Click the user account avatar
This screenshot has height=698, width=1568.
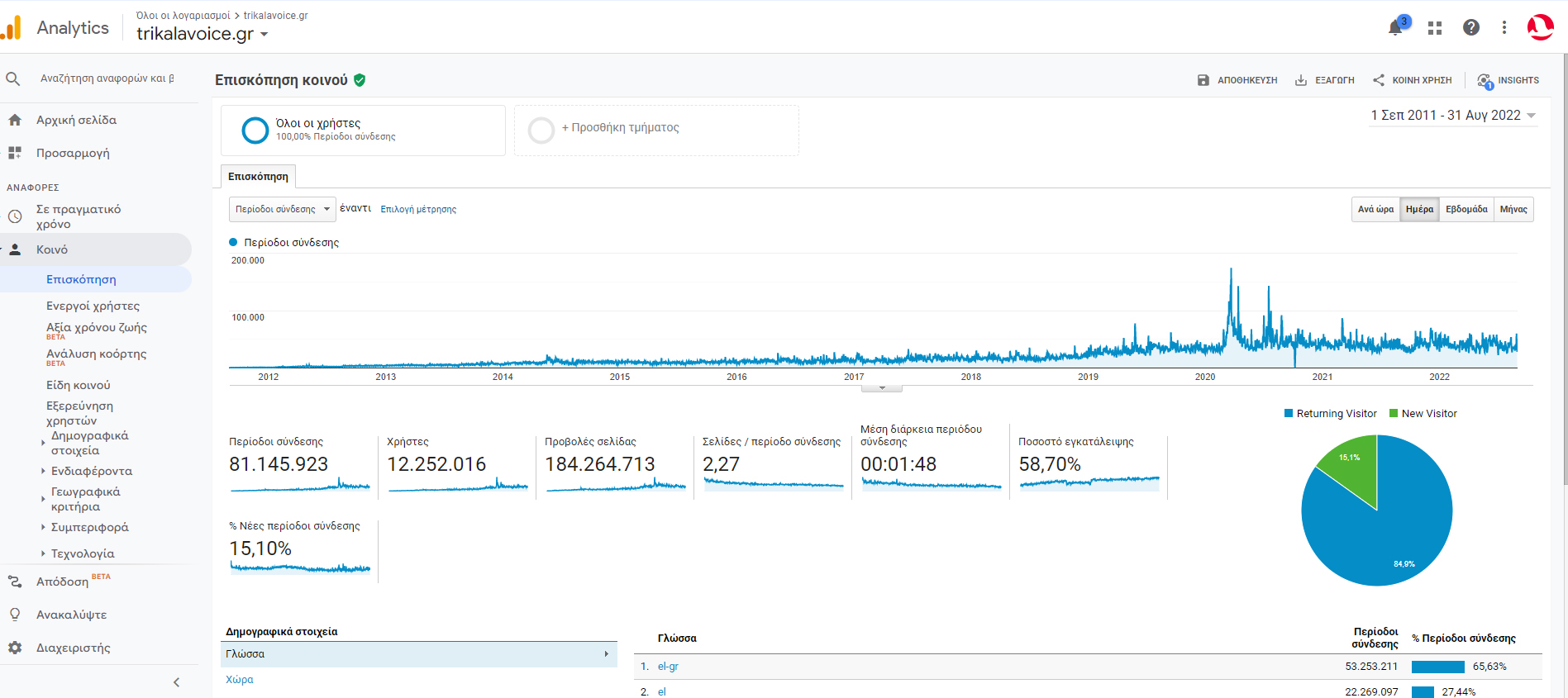point(1540,27)
